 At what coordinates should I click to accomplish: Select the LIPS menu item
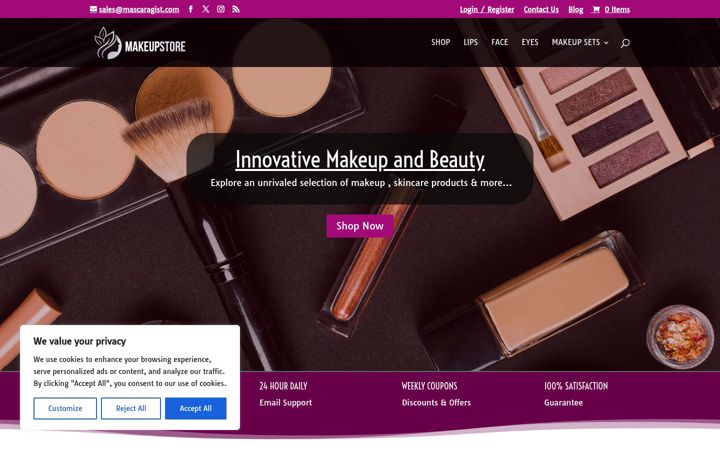pos(470,42)
